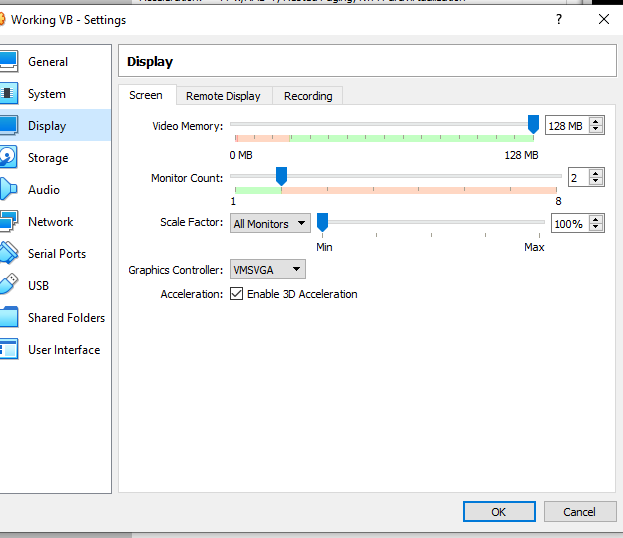Click the Video Memory slider handle
623x538 pixels.
pos(533,124)
